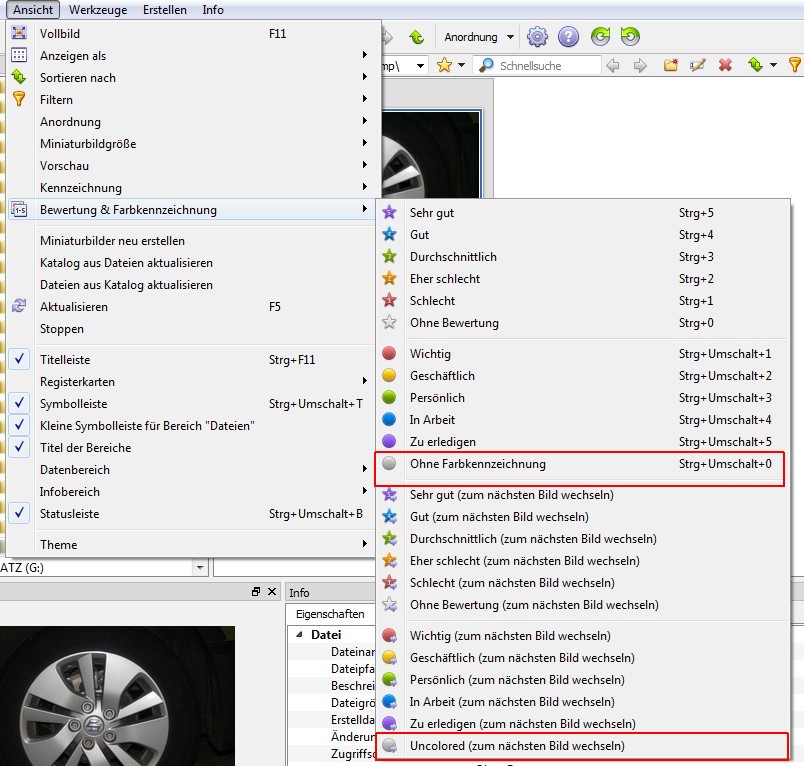Click the settings gear icon in toolbar

tap(538, 37)
